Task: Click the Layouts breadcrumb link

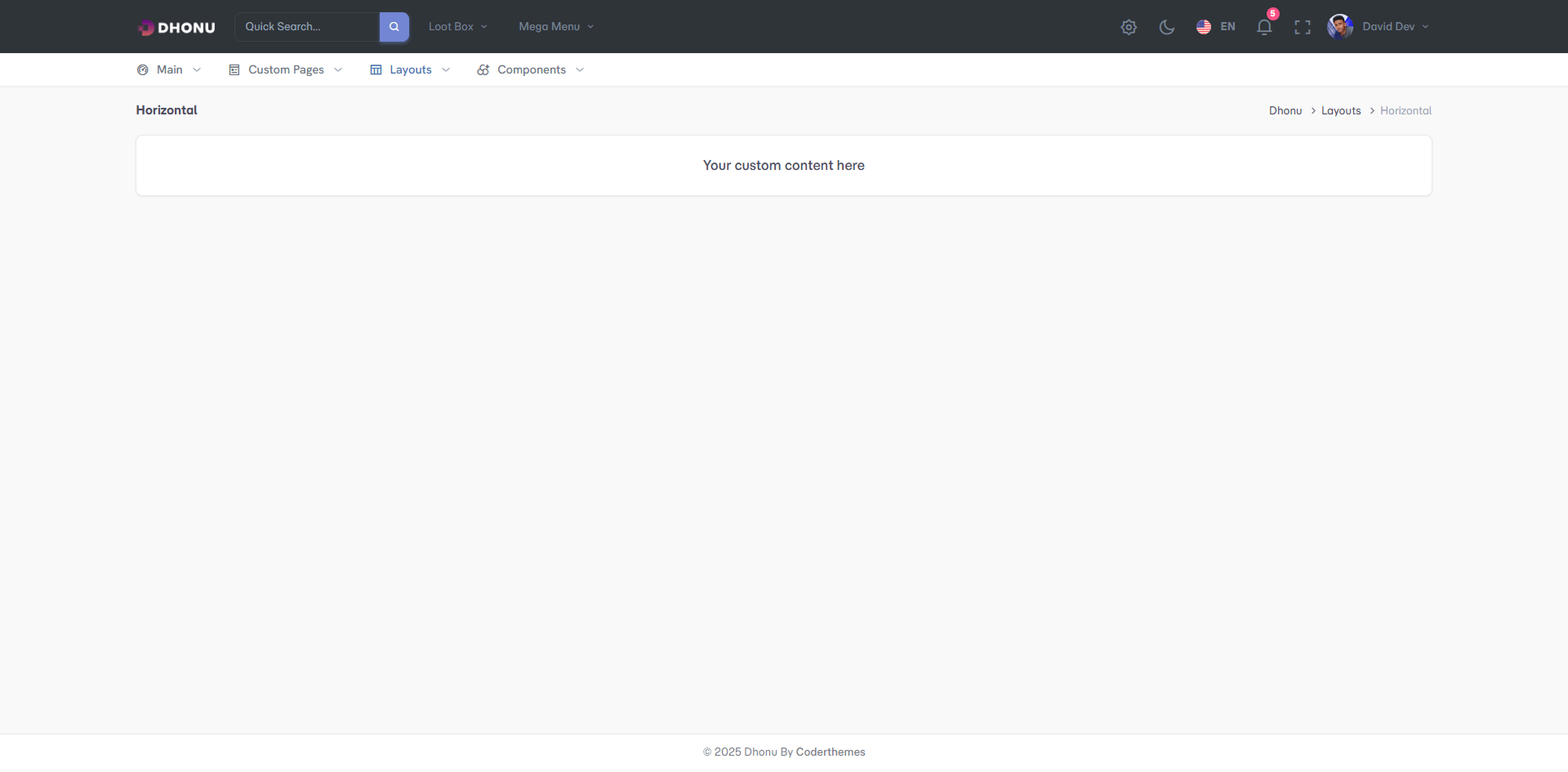Action: (x=1341, y=111)
